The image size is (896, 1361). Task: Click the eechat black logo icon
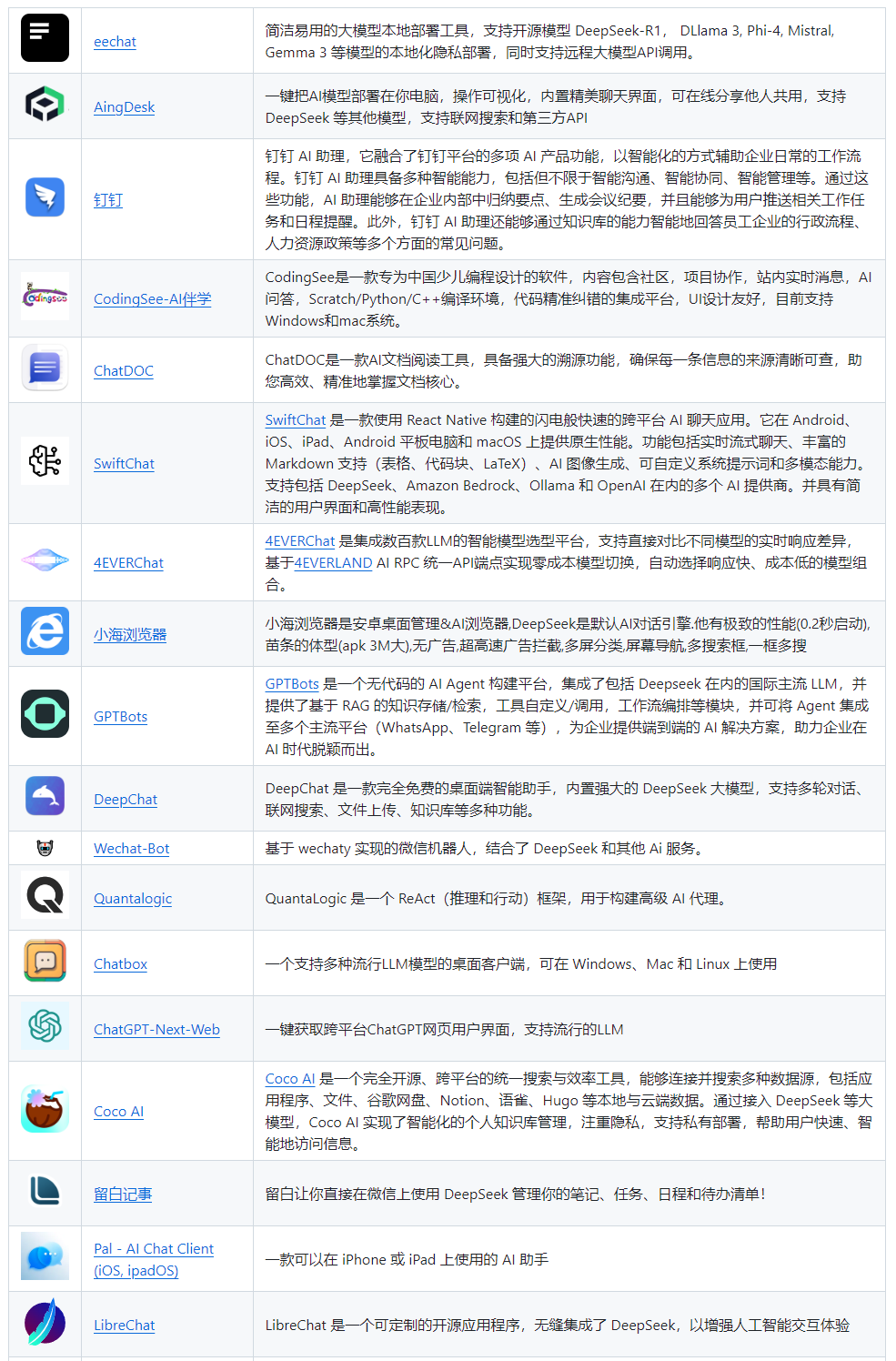point(45,38)
